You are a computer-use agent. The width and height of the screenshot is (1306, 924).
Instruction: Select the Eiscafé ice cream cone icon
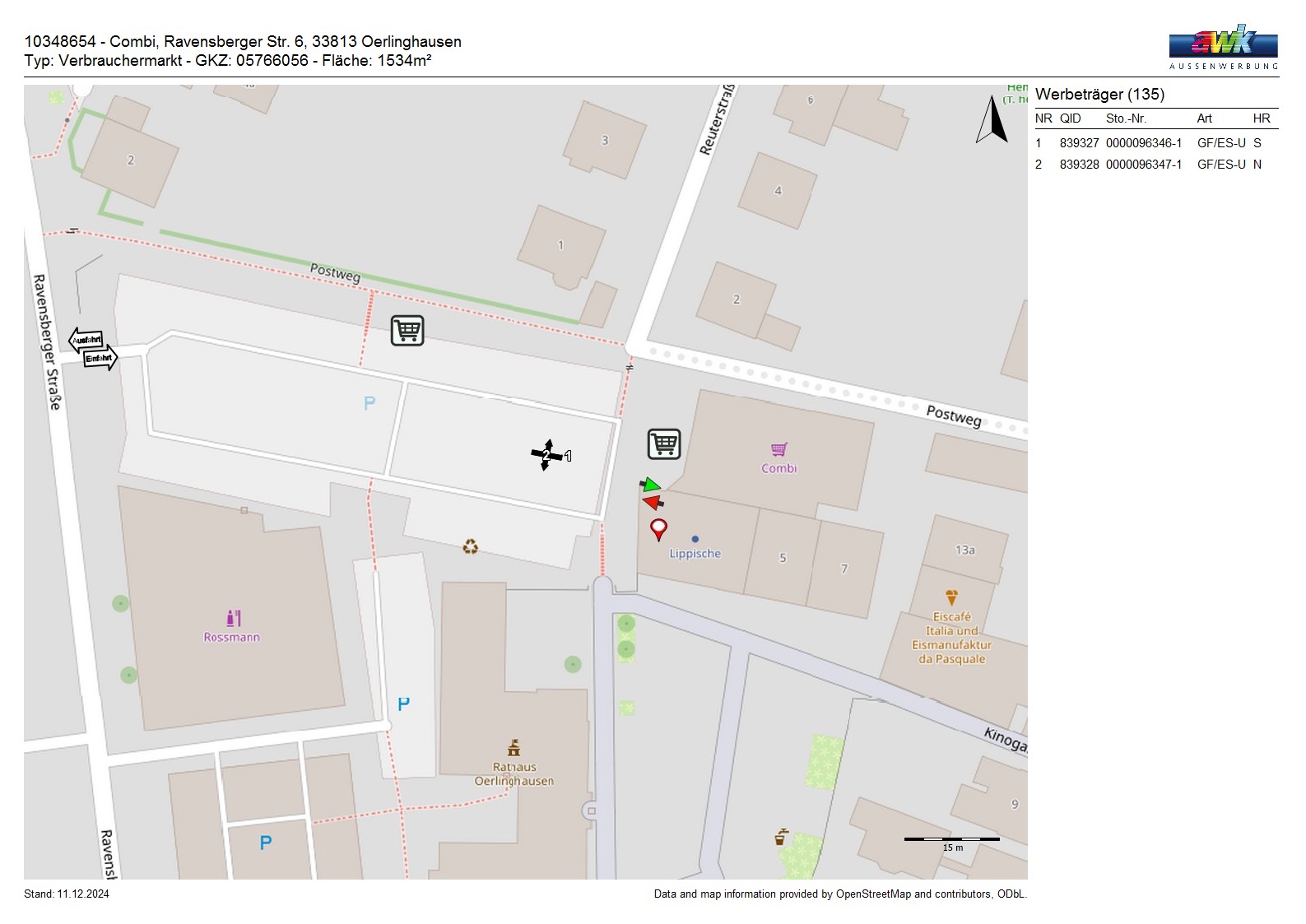click(951, 597)
